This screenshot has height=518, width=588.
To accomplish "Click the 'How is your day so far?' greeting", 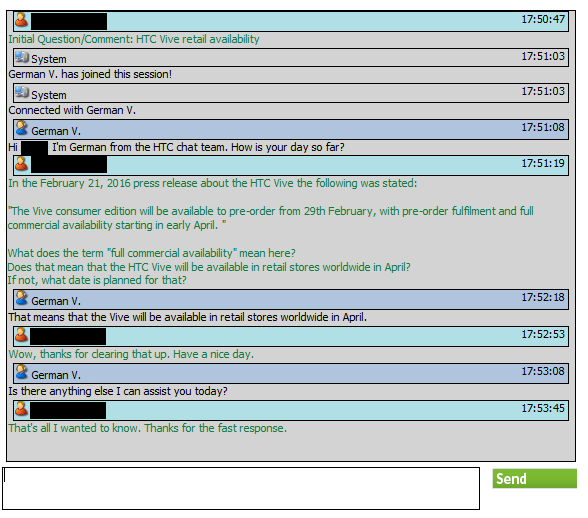I will [x=288, y=147].
